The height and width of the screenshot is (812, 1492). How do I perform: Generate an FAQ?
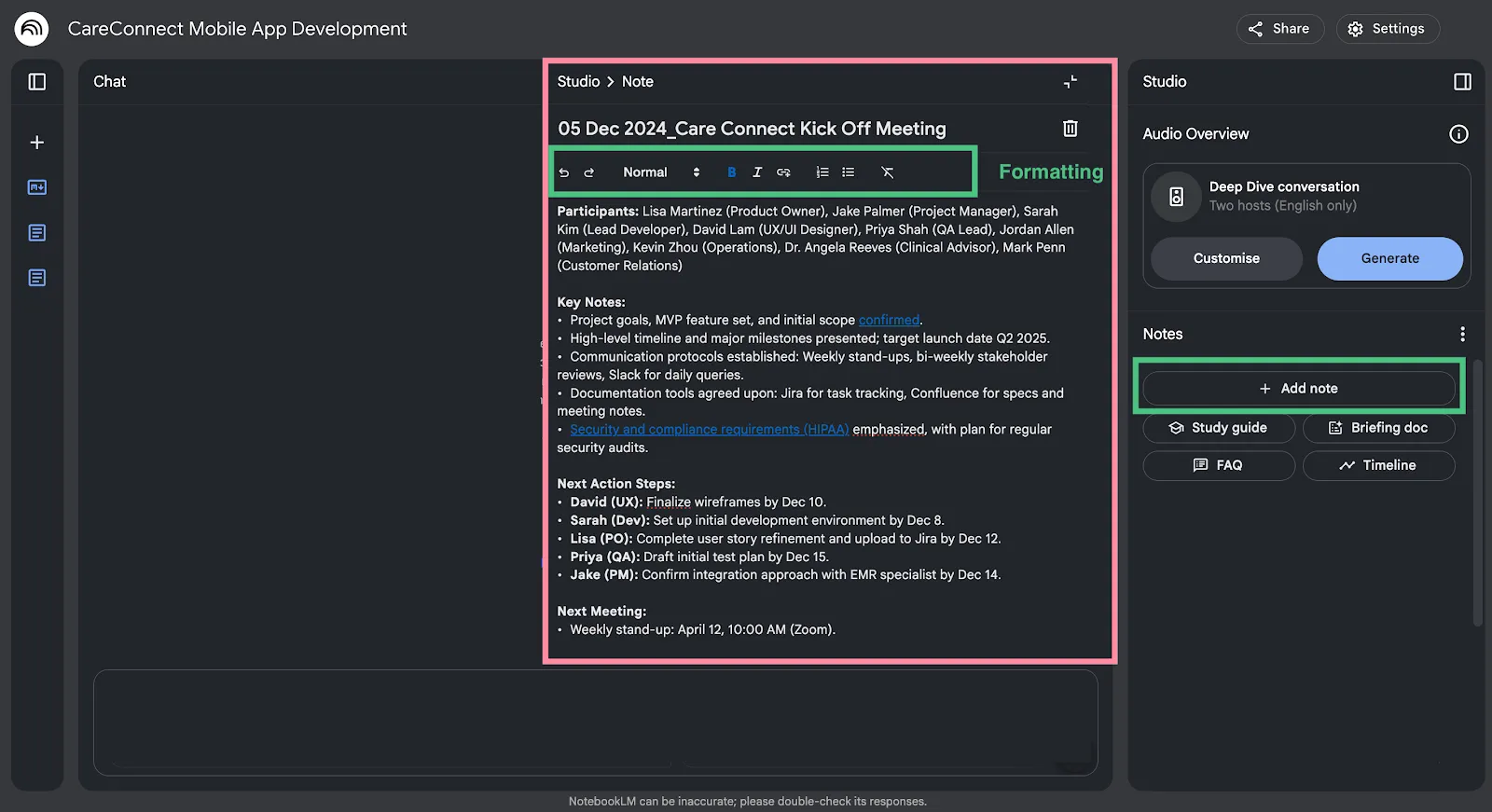coord(1219,465)
